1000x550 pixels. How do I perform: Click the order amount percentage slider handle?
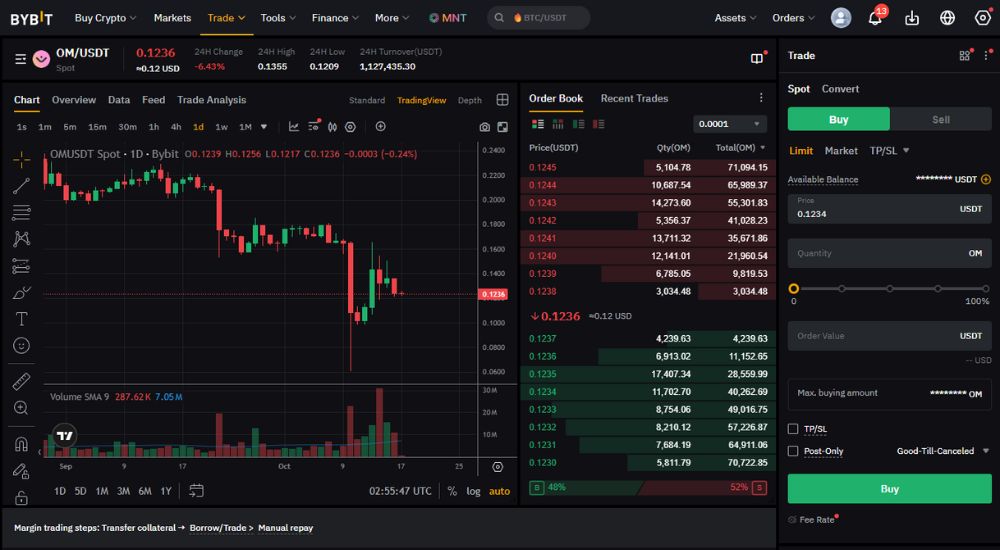(x=793, y=288)
